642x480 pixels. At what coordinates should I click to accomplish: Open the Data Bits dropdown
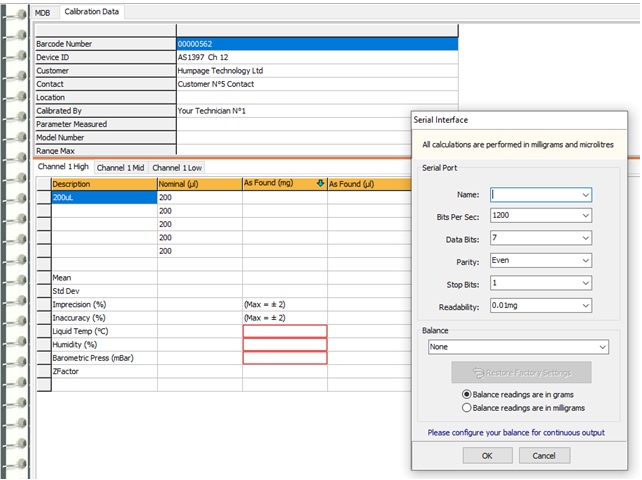click(x=585, y=238)
